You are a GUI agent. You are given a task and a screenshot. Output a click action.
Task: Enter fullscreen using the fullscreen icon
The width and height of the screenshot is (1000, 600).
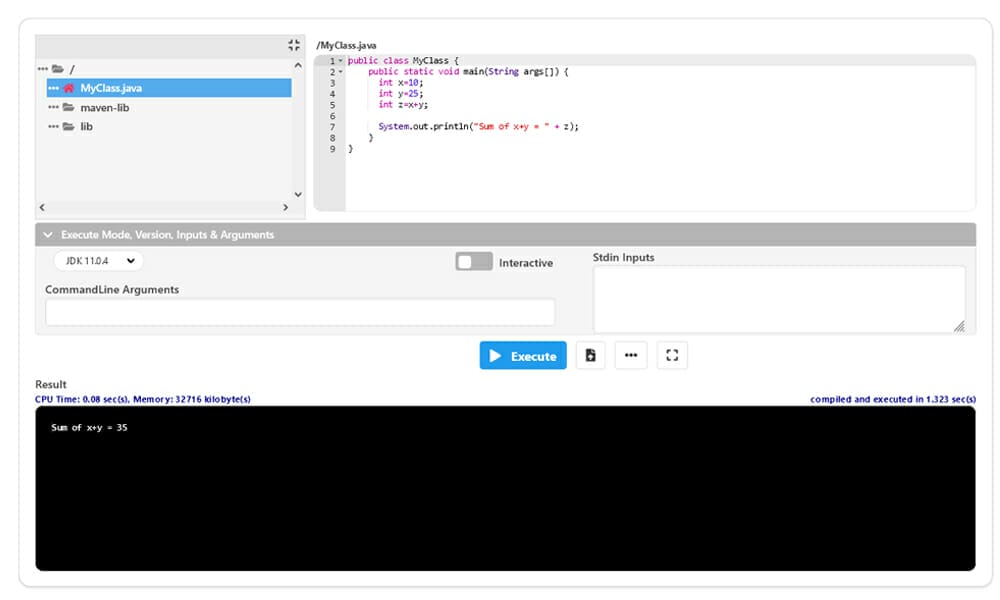pos(671,355)
